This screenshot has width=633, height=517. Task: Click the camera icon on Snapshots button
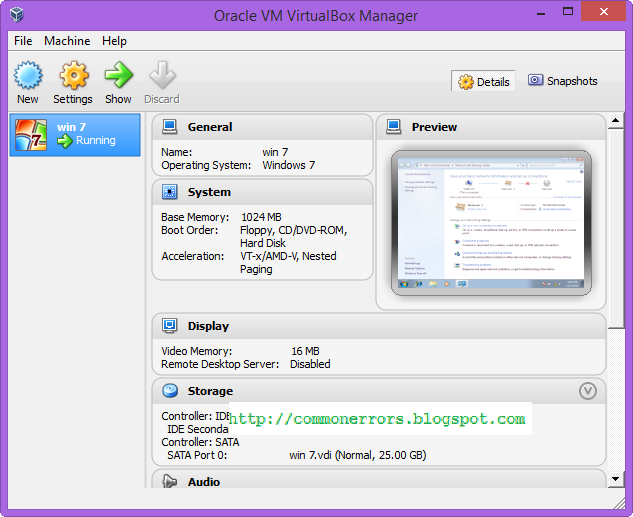535,80
